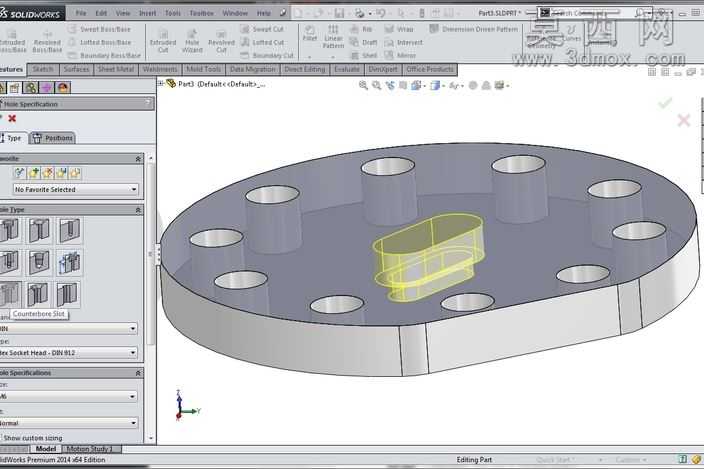
Task: Open the hole Size dropdown
Action: click(68, 396)
